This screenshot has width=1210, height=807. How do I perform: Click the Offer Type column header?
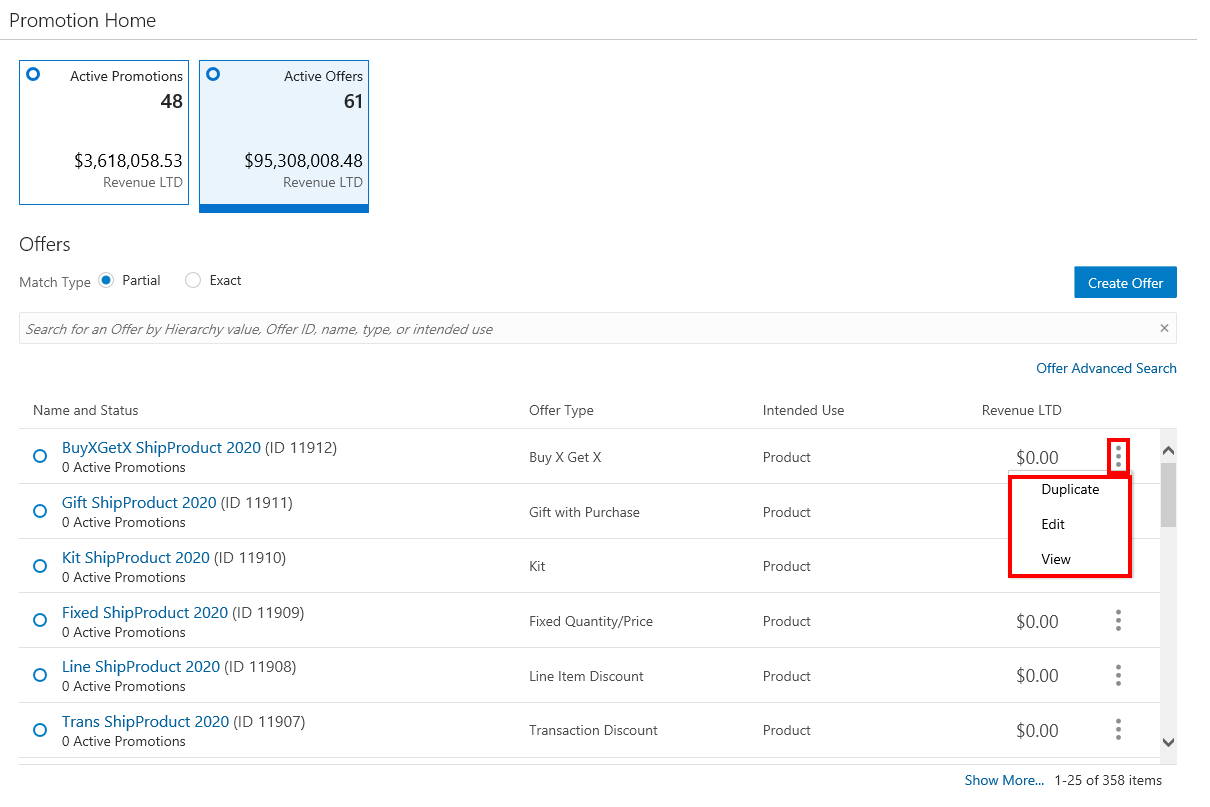pyautogui.click(x=561, y=410)
